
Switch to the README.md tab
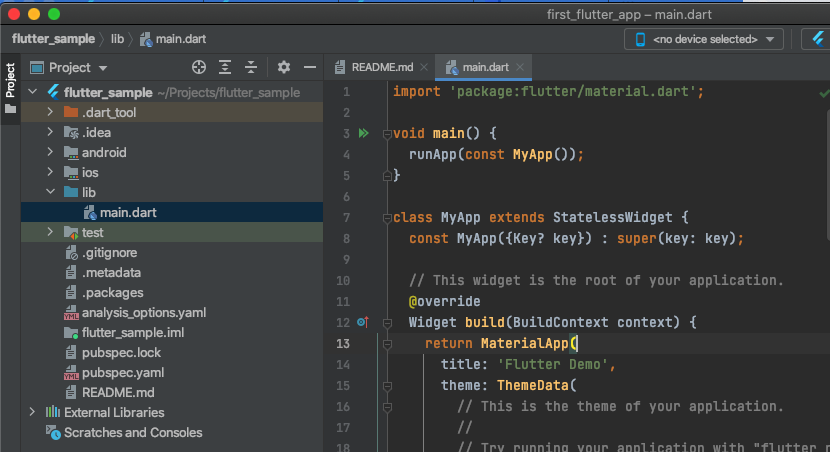pyautogui.click(x=382, y=67)
